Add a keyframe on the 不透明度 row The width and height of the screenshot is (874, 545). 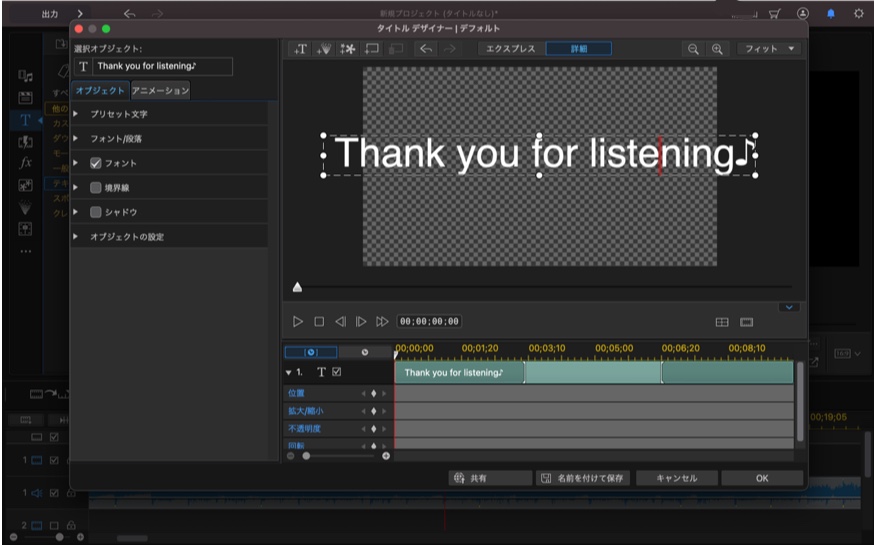pos(373,429)
